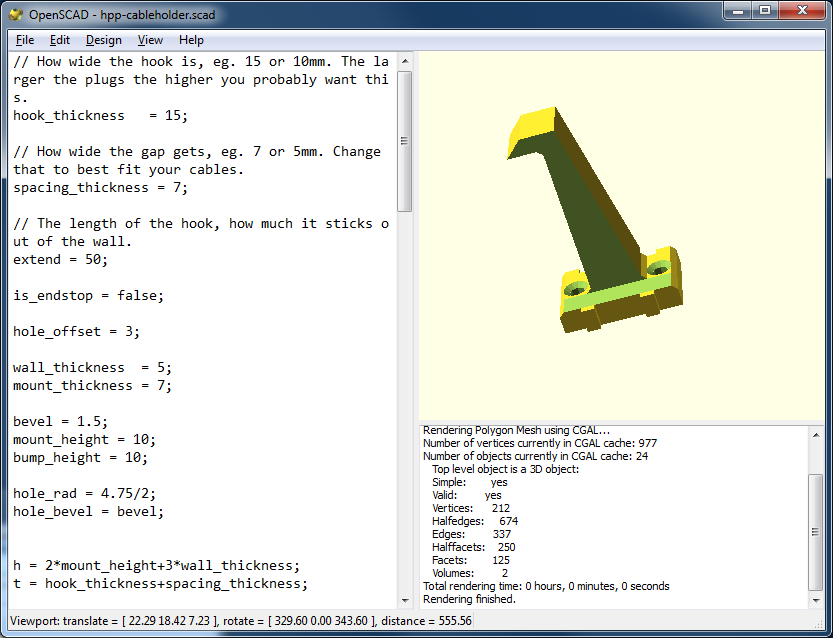Viewport: 833px width, 638px height.
Task: Click the line 'bump_height = 10;'
Action: point(80,457)
